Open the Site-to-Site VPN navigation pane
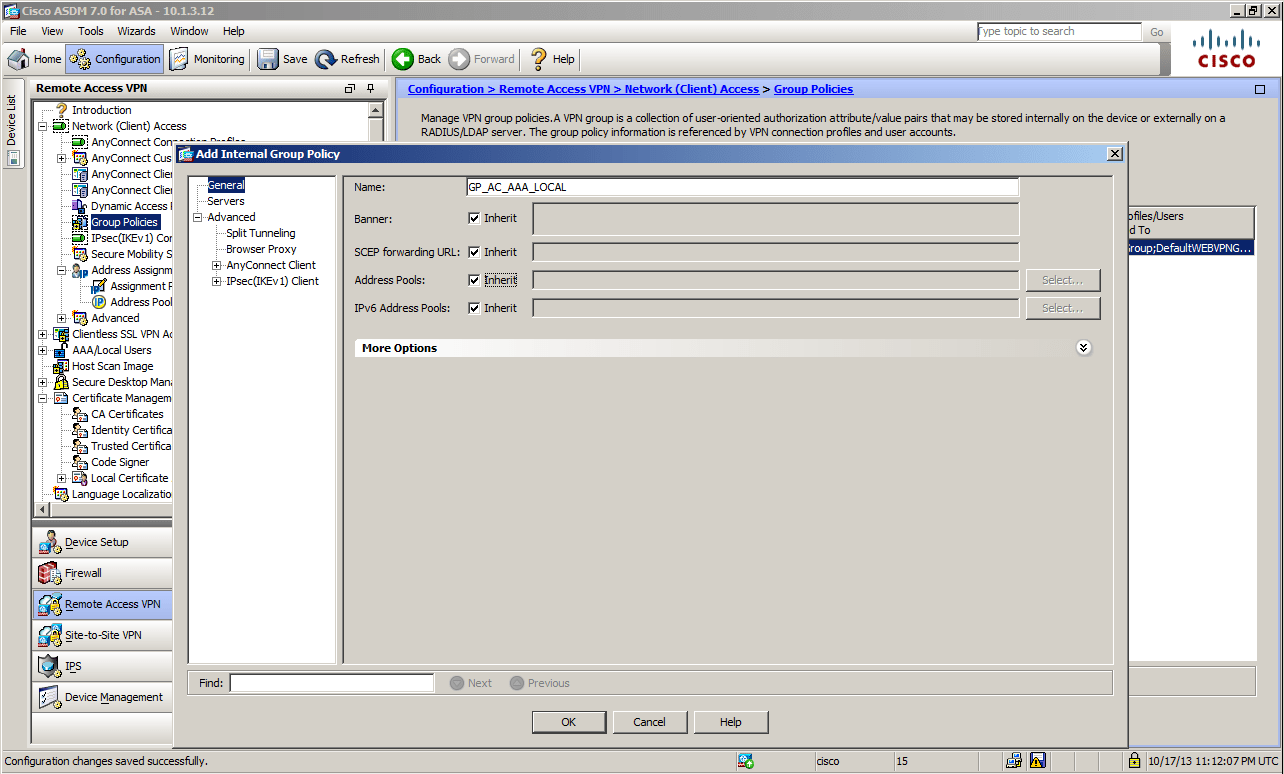Screen dimensions: 1284x774 point(102,635)
